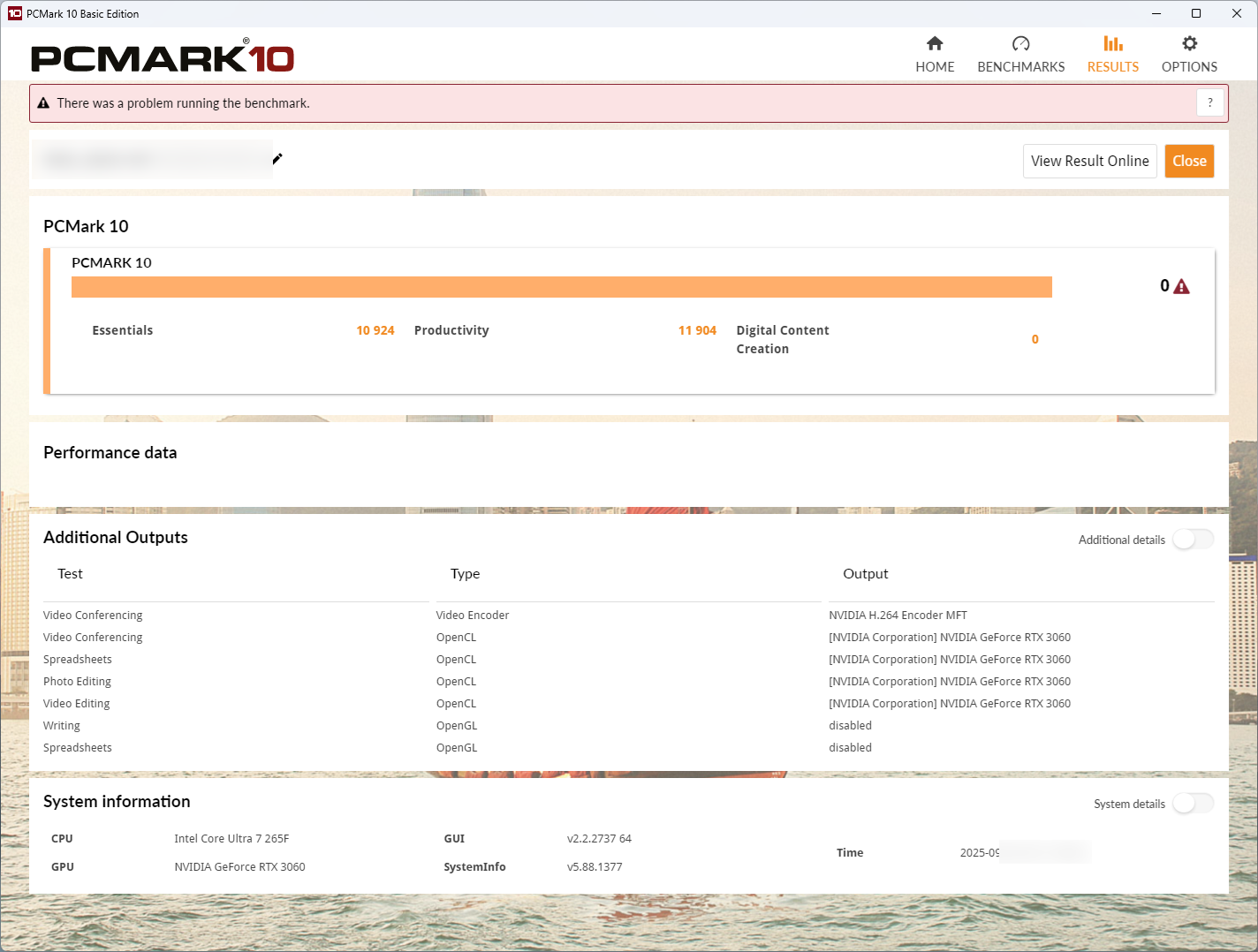The image size is (1258, 952).
Task: Select the CPU value Intel Core Ultra 7 265F
Action: (x=231, y=839)
